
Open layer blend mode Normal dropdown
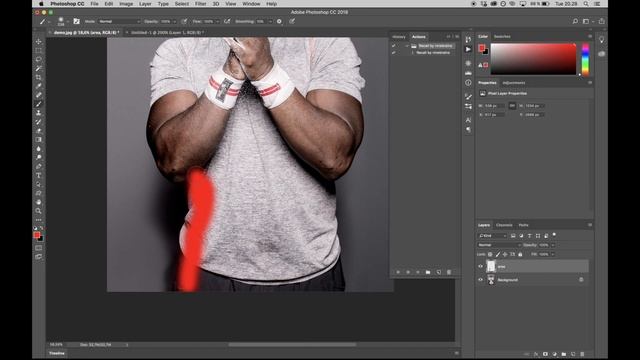click(x=499, y=245)
